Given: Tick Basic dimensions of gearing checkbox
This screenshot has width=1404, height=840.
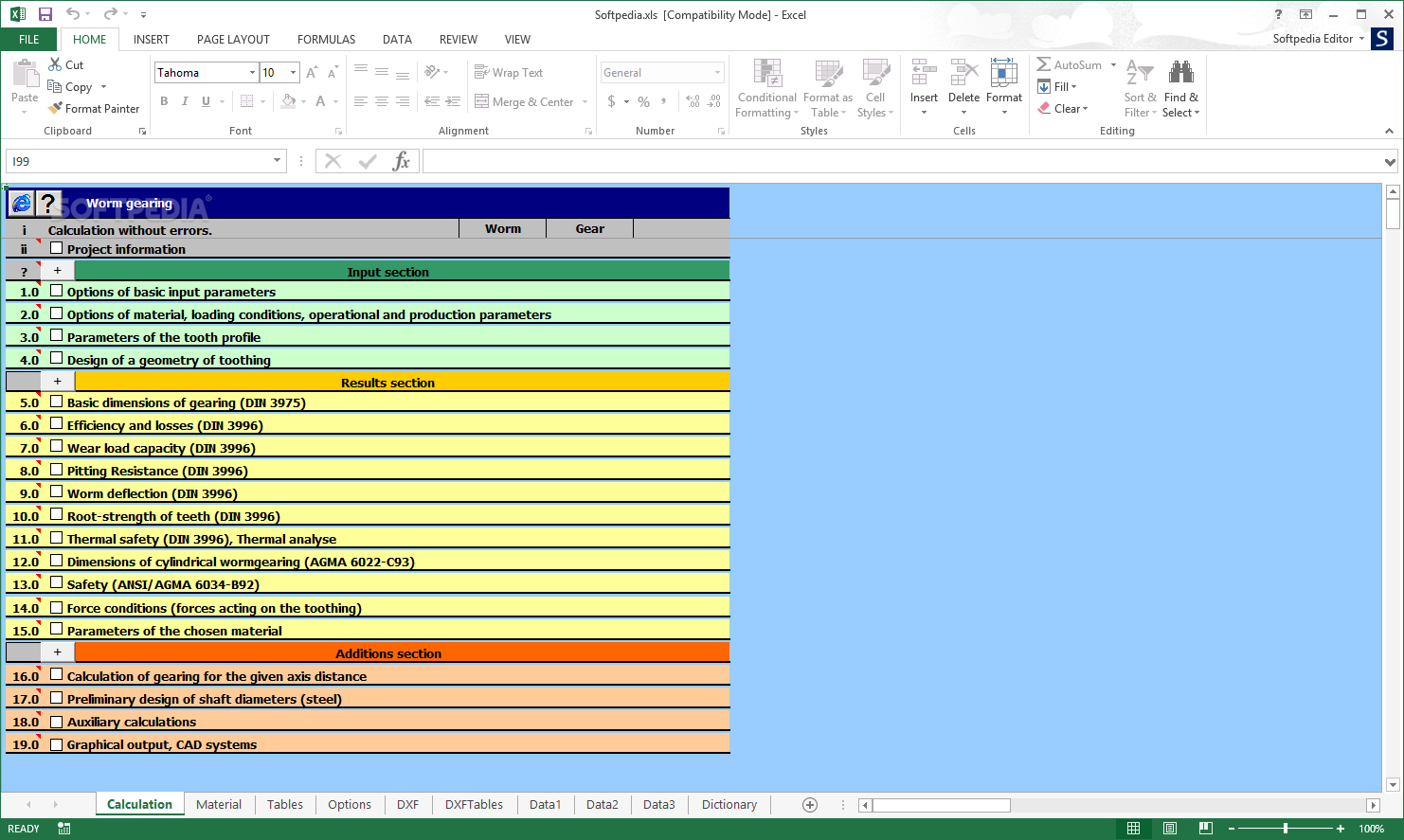Looking at the screenshot, I should pyautogui.click(x=57, y=402).
